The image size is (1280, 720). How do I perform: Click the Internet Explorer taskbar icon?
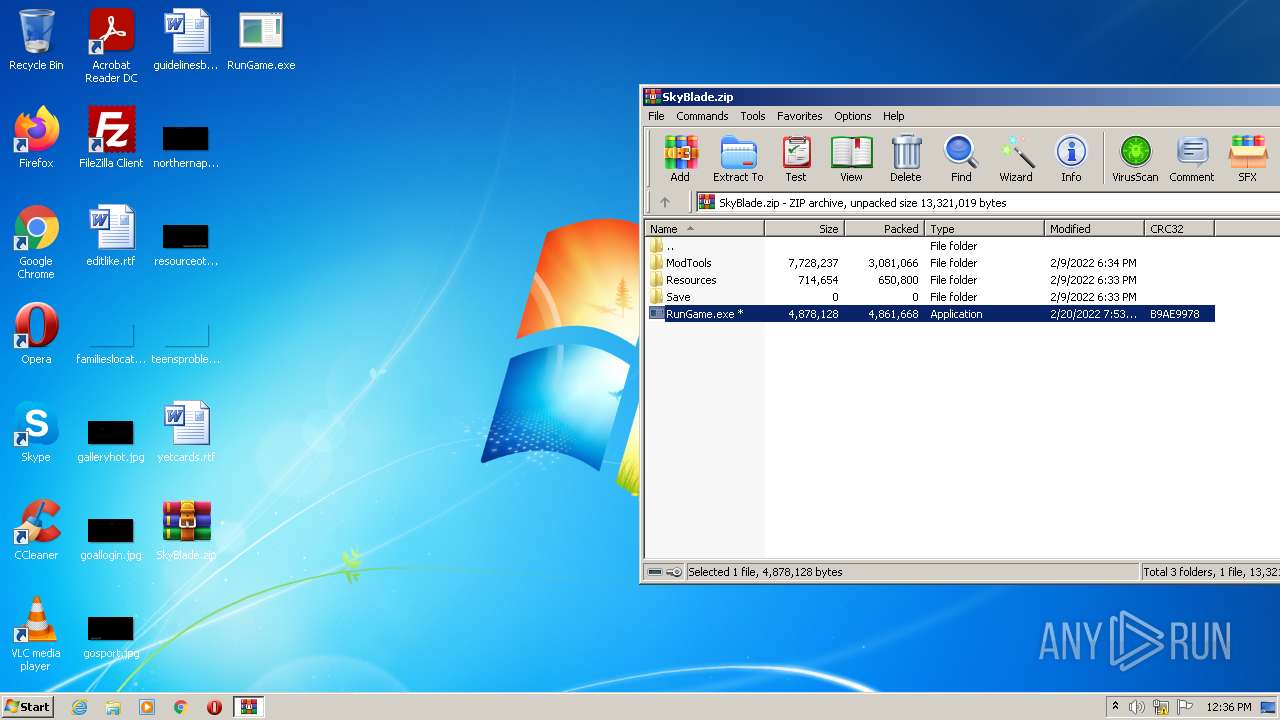point(79,707)
